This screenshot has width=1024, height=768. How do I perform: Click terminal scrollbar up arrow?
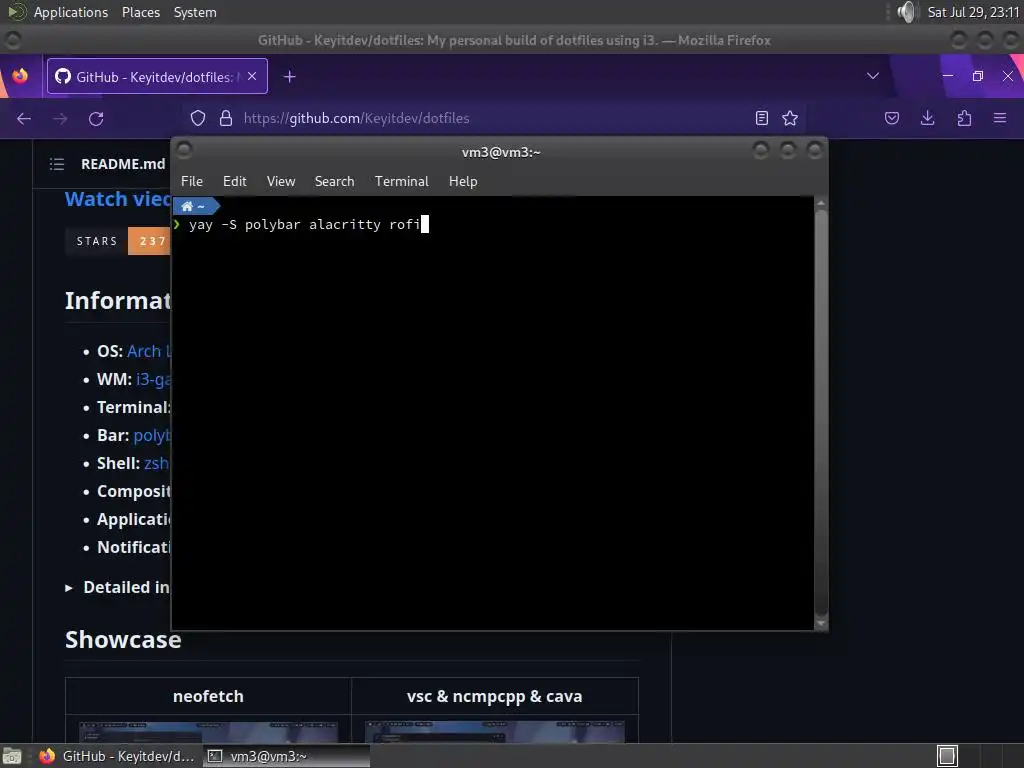click(x=821, y=203)
